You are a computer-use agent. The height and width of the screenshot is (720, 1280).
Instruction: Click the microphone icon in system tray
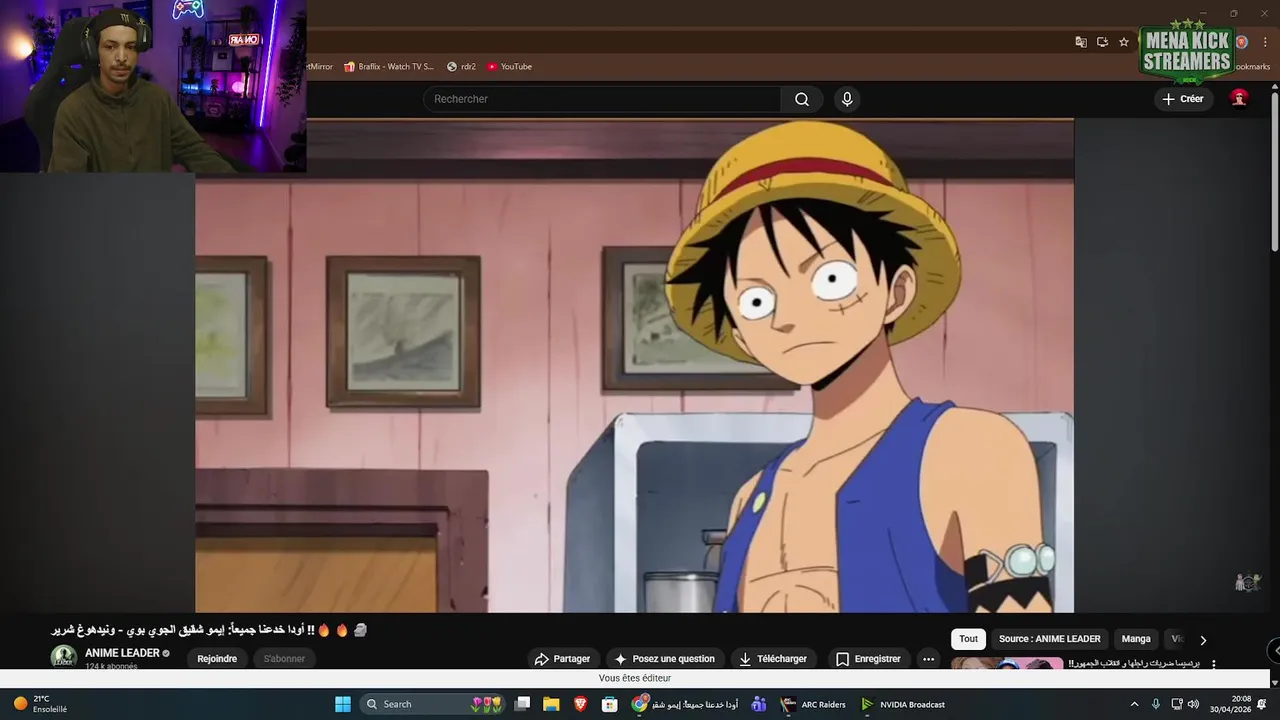(1156, 704)
